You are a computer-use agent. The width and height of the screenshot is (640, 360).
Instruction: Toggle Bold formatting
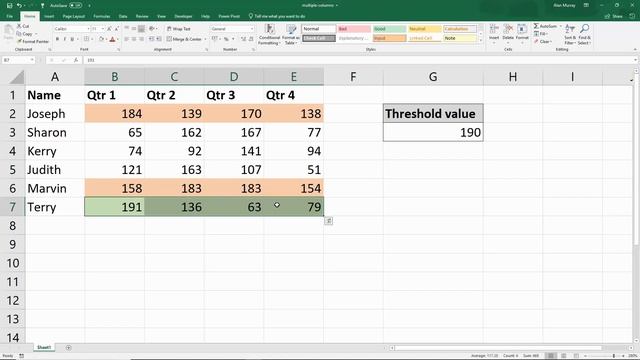(57, 39)
